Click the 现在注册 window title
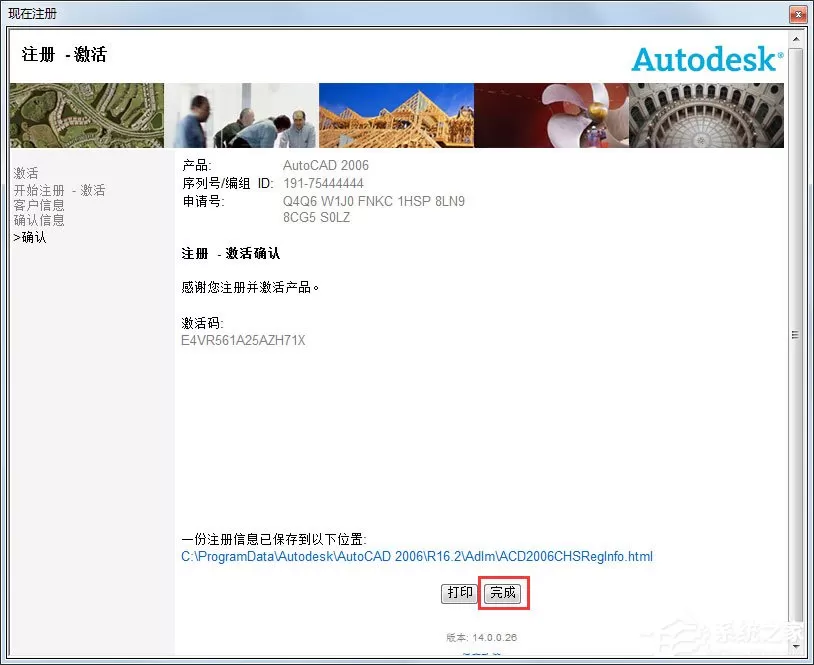814x665 pixels. click(32, 13)
